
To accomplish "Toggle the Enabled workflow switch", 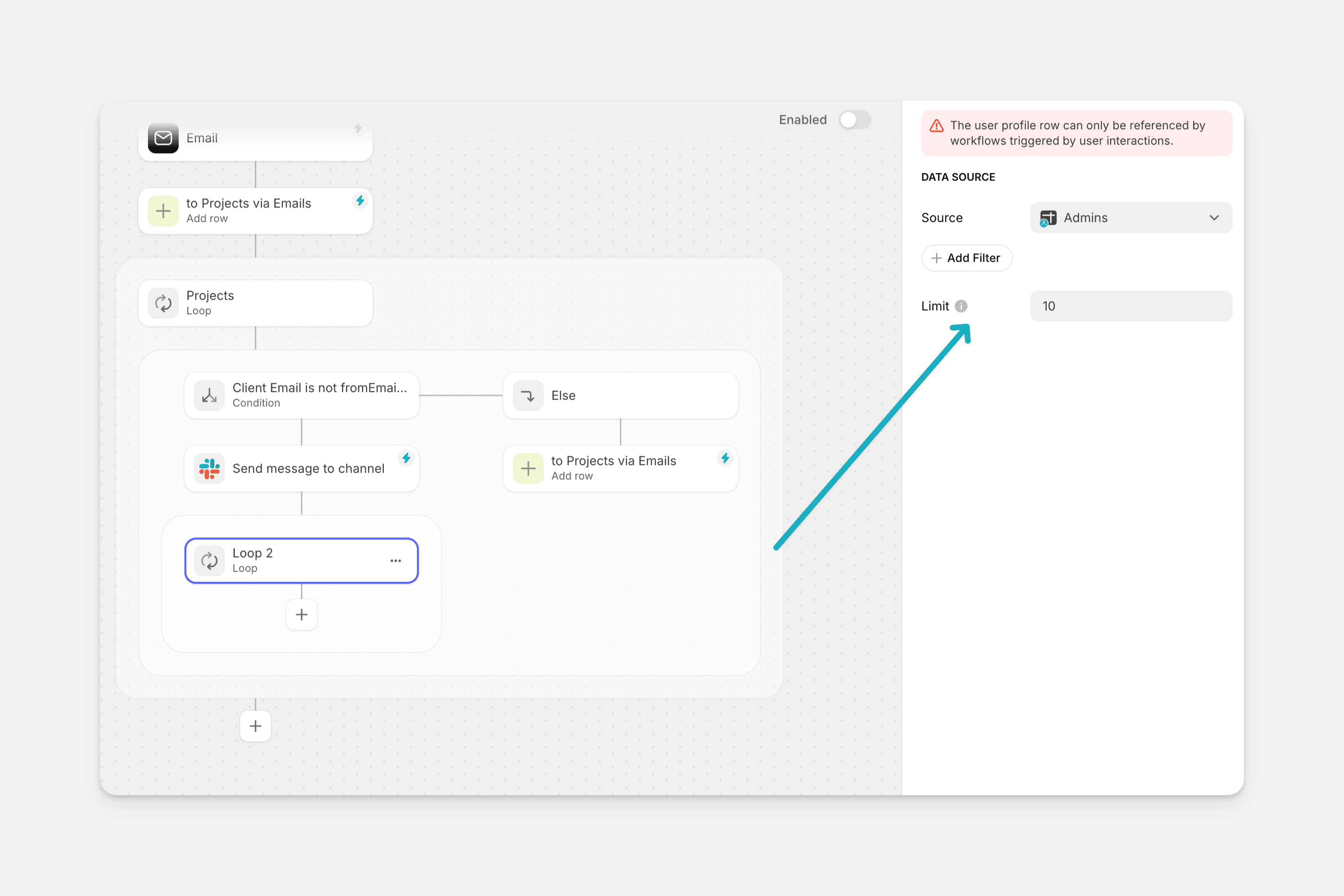I will pos(855,120).
